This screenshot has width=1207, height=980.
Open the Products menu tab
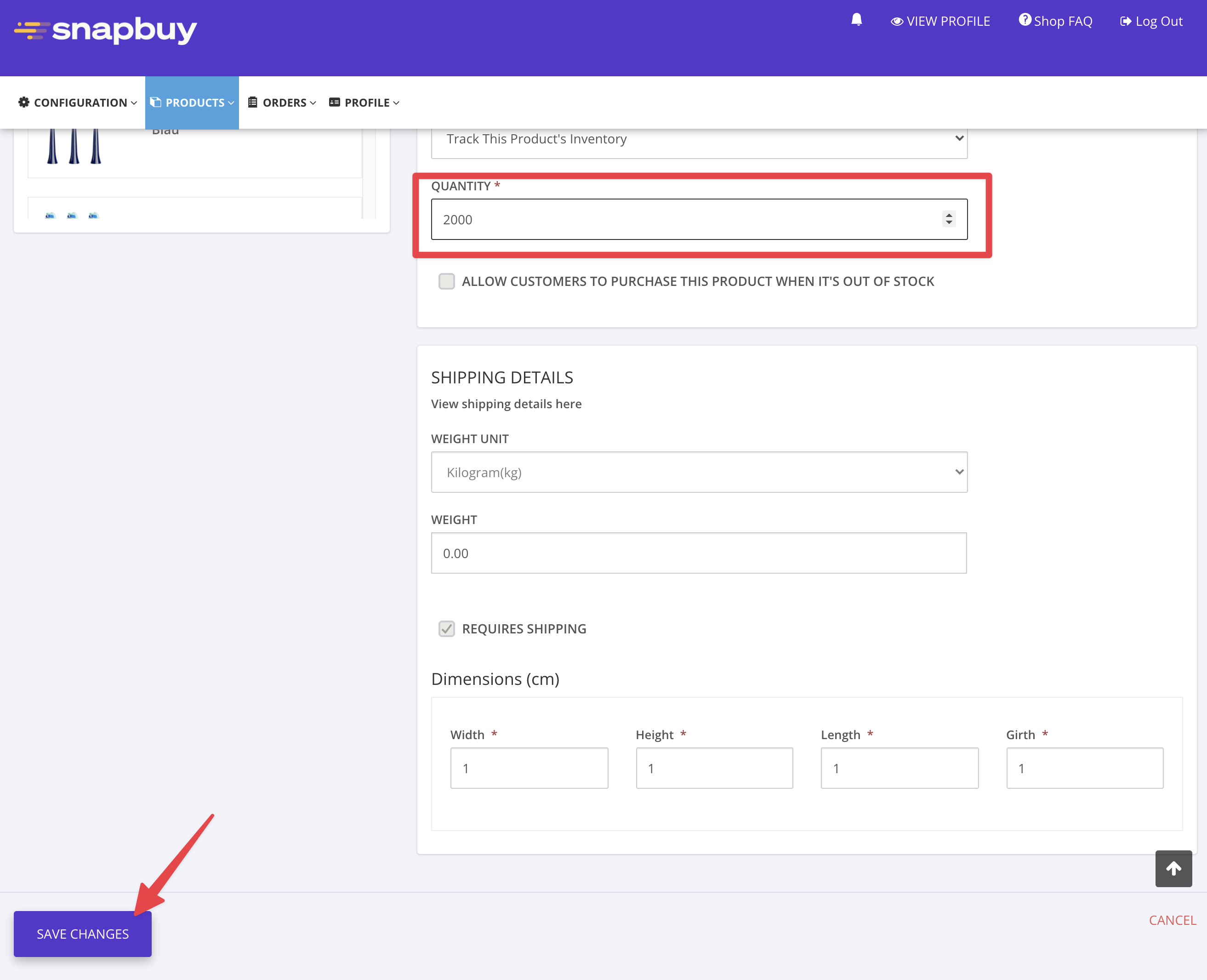point(192,103)
